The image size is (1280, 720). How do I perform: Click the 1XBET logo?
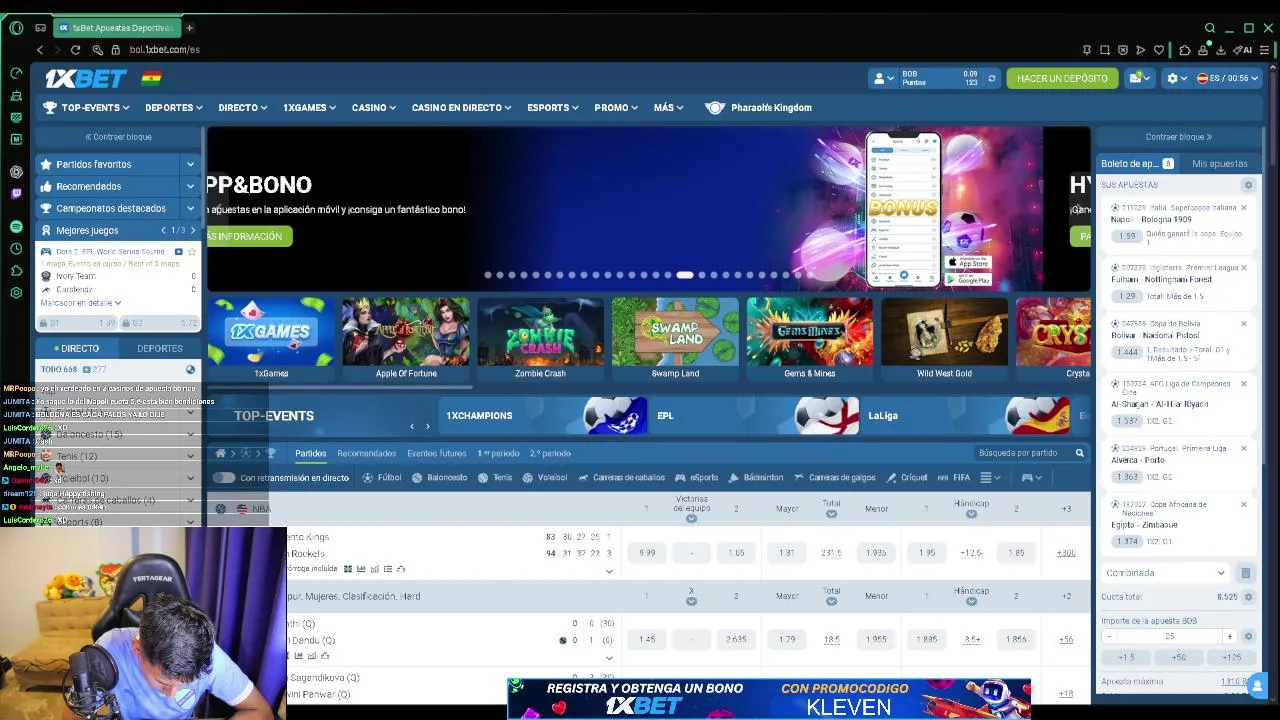click(x=85, y=78)
